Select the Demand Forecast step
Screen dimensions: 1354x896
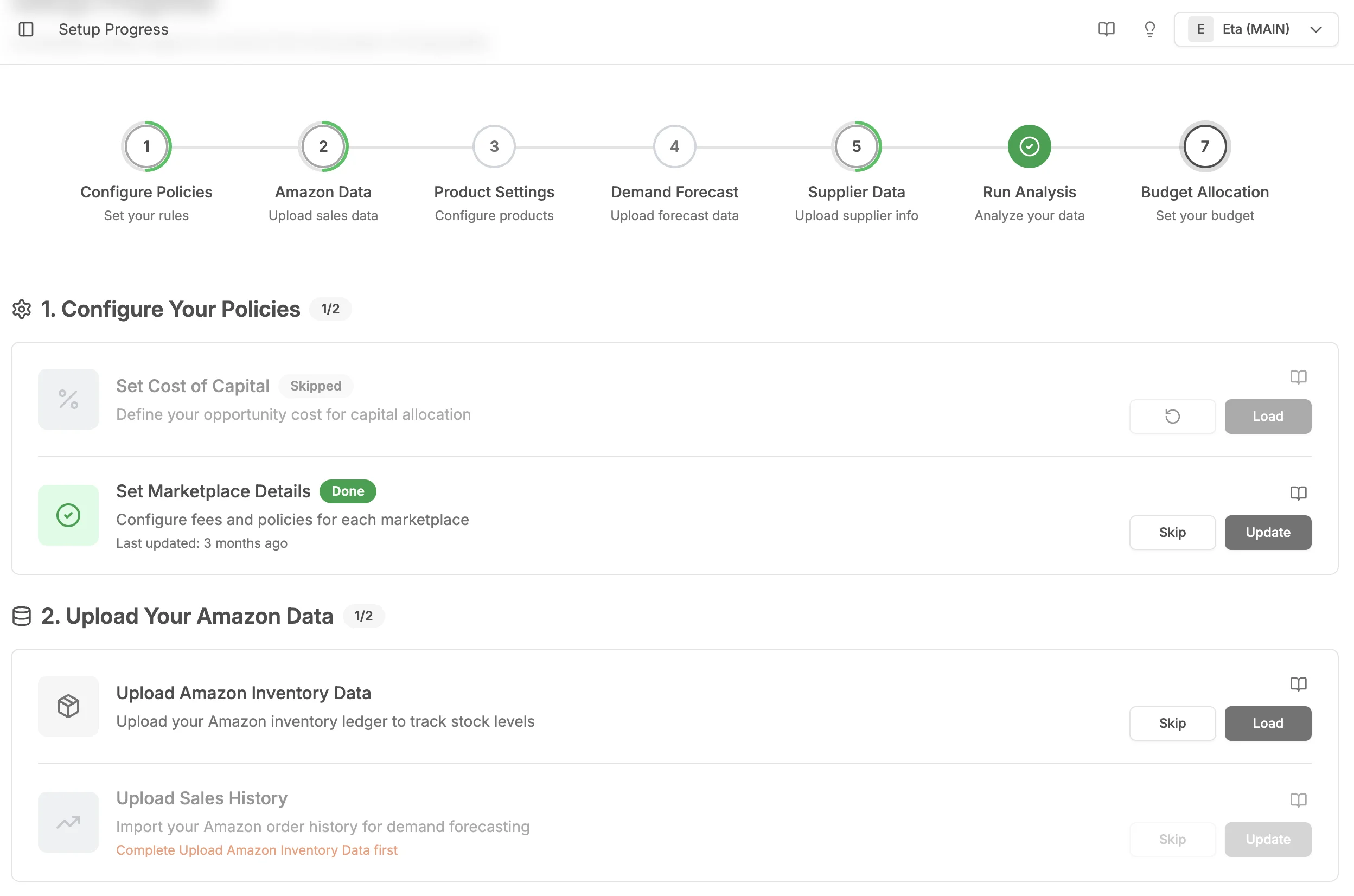tap(674, 146)
